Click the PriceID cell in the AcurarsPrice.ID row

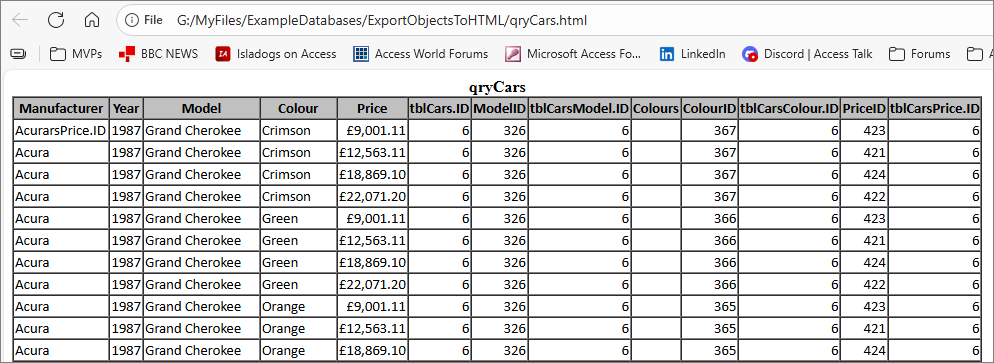[864, 131]
